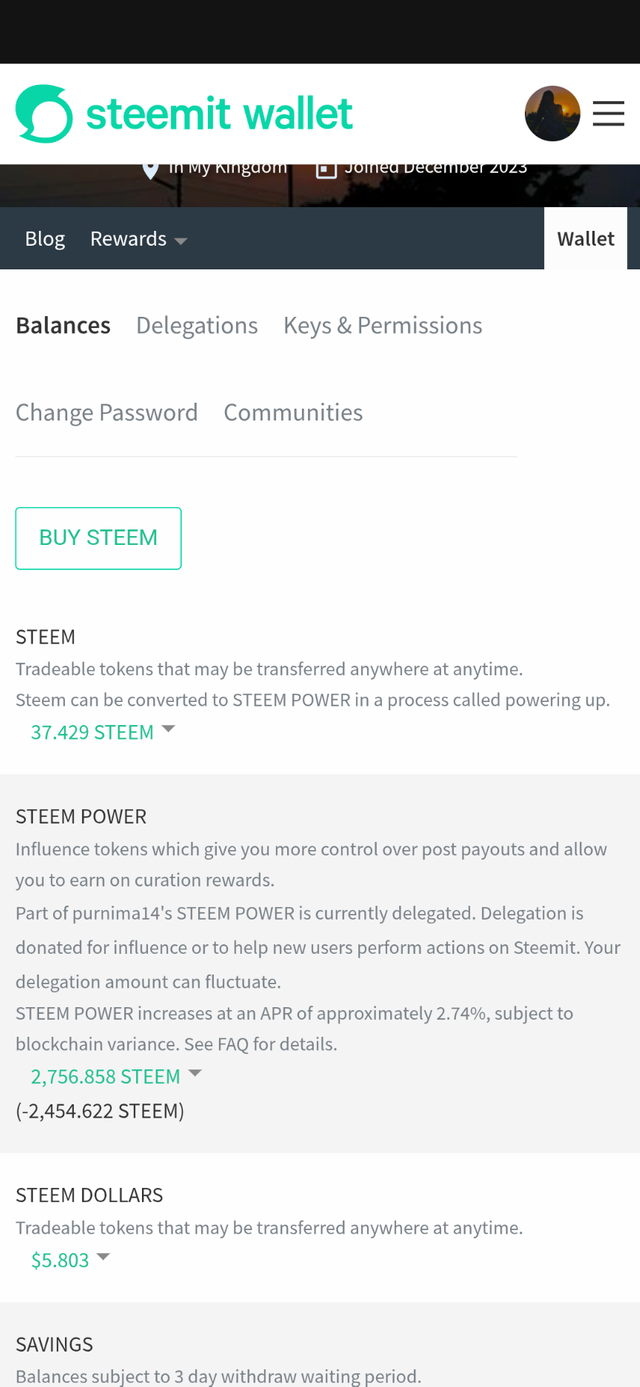Click the delegated amount (-2,454.622 STEEM)
The height and width of the screenshot is (1387, 640).
[100, 1111]
